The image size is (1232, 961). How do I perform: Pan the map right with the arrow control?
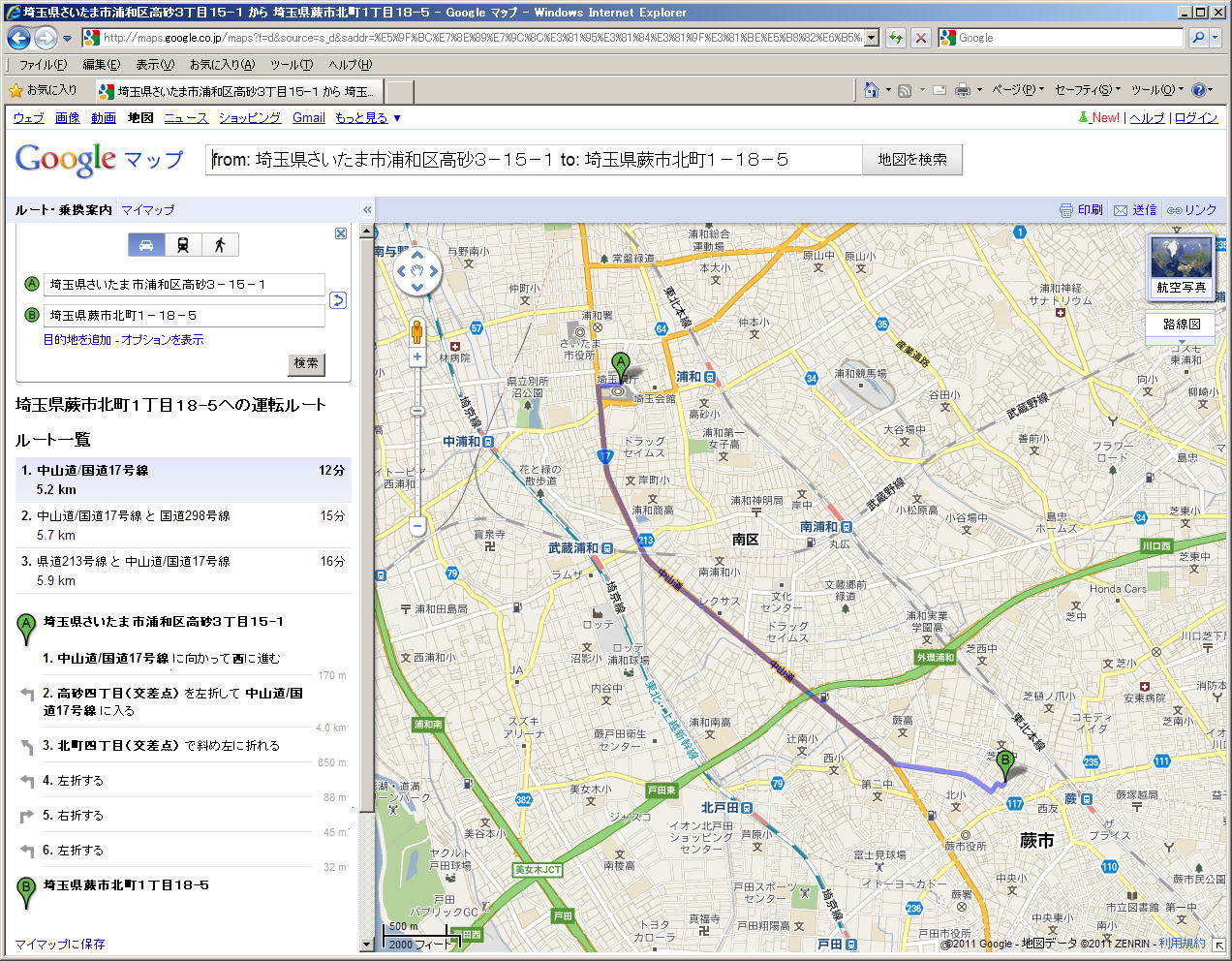point(433,272)
